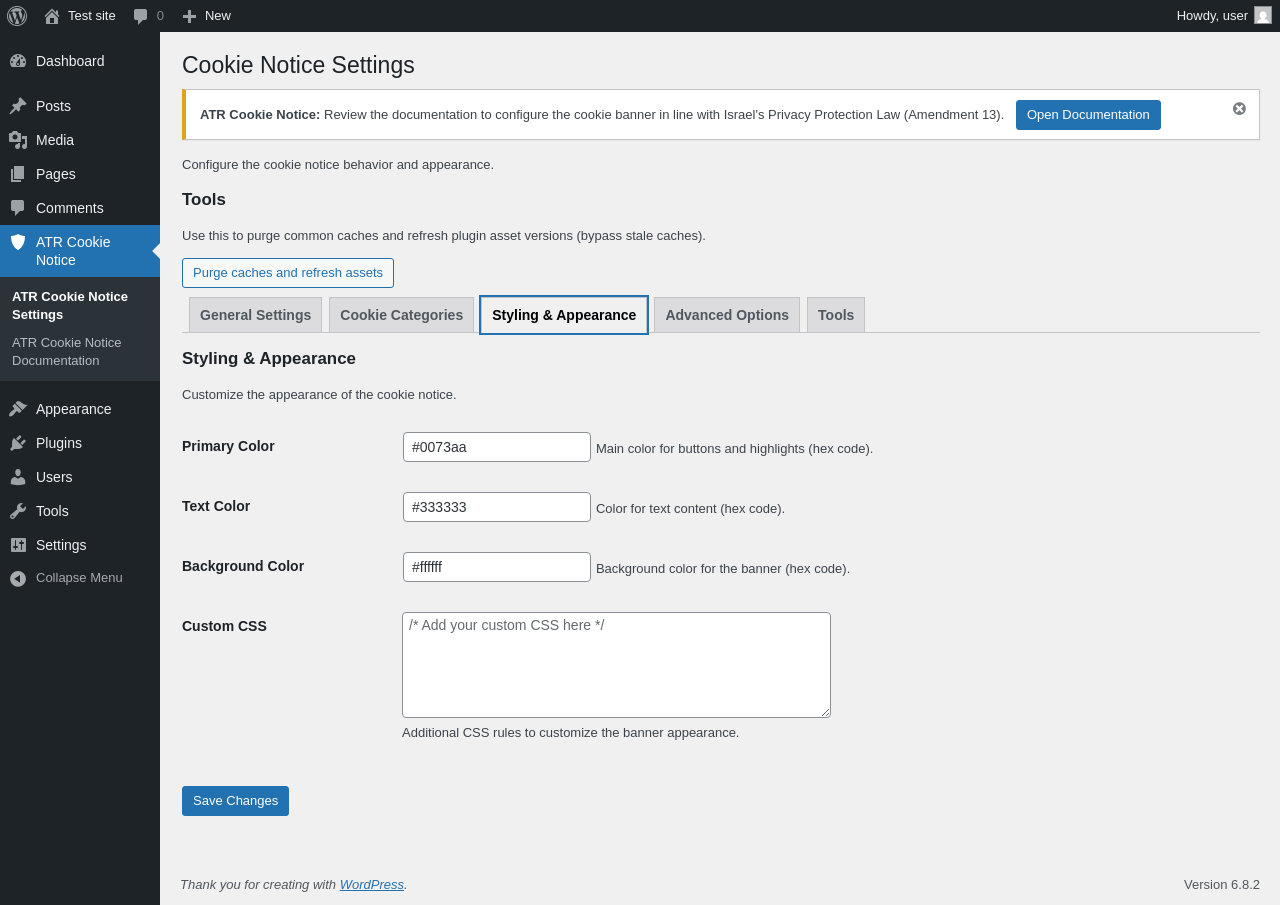Select the Styling & Appearance tab
This screenshot has height=905, width=1280.
564,315
